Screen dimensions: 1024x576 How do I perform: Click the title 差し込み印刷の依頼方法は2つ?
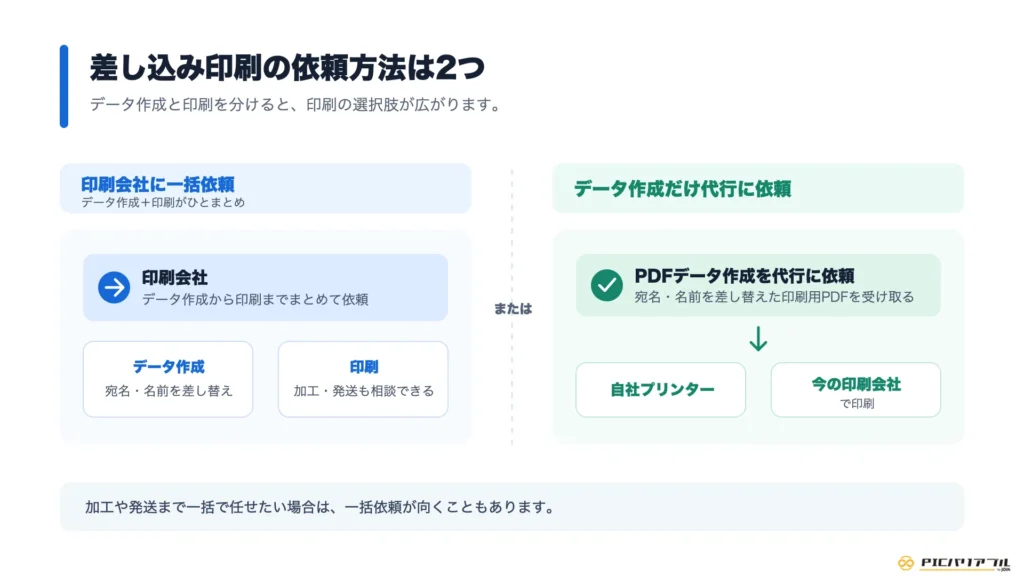(x=287, y=68)
